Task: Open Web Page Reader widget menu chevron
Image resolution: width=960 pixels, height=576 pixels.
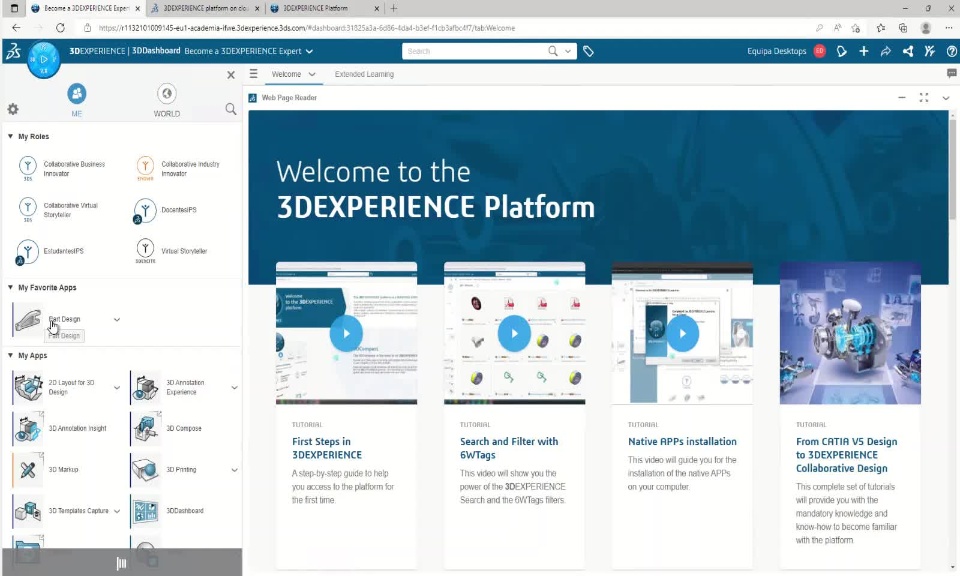Action: pos(946,98)
